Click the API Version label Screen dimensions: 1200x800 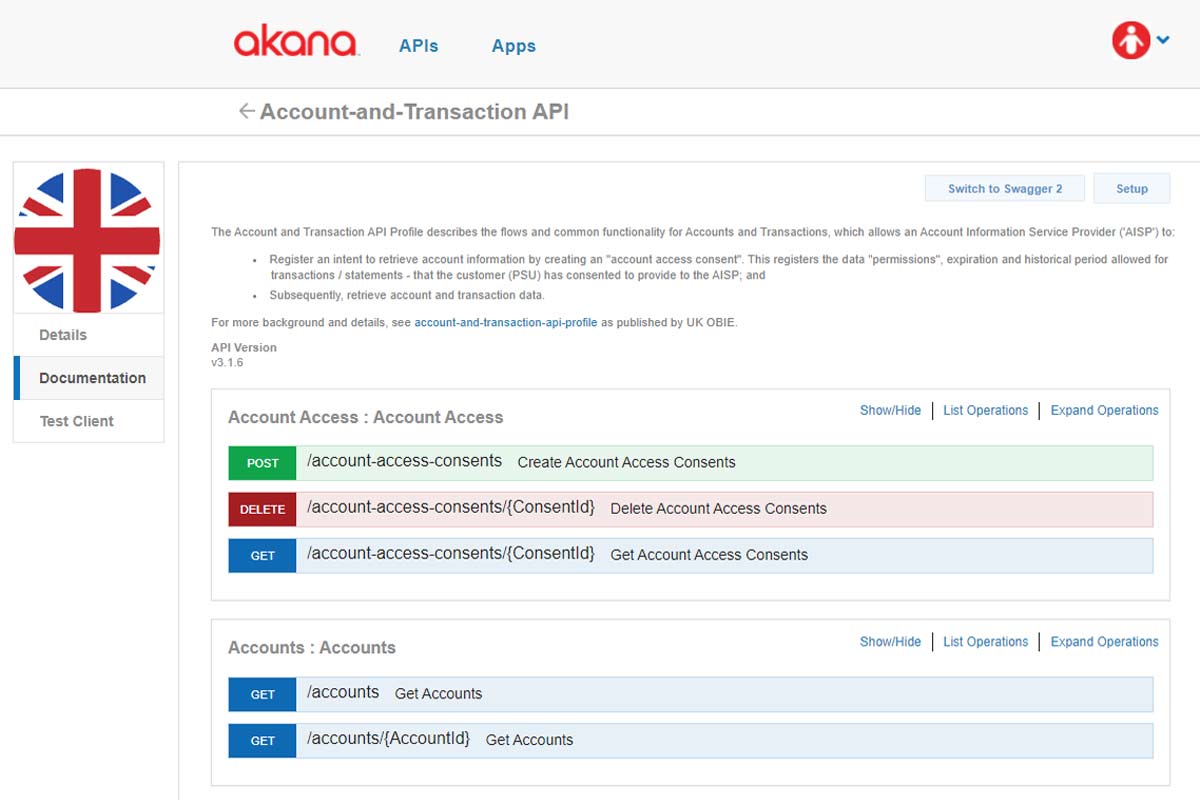(x=244, y=347)
